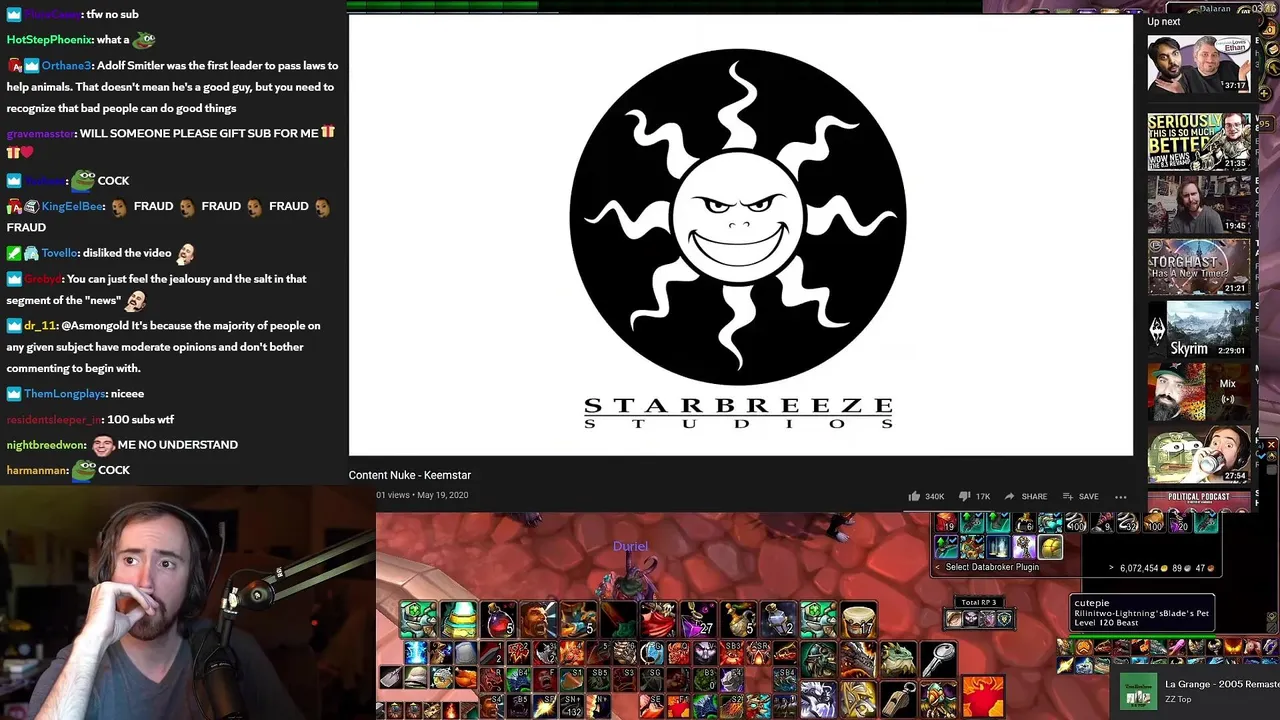This screenshot has height=720, width=1280.
Task: Click the armored helmet mount icon
Action: pos(818,660)
